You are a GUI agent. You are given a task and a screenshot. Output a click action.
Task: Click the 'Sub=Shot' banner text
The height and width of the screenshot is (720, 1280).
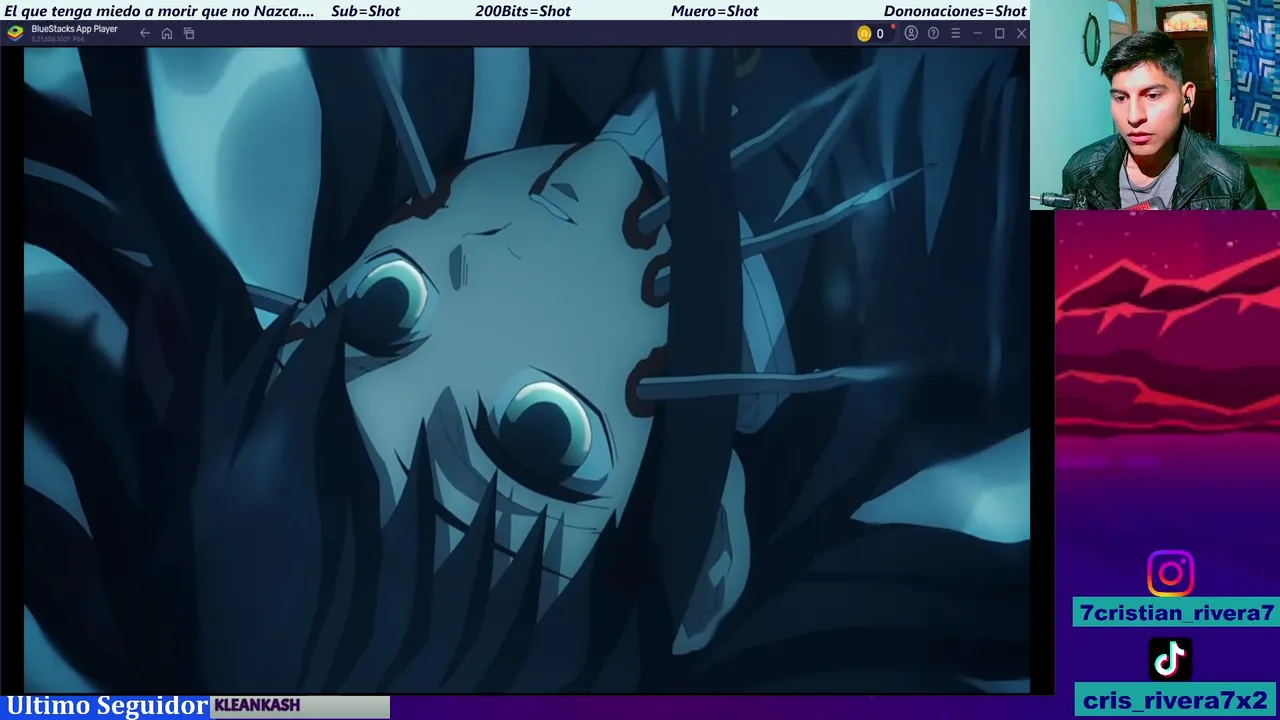click(x=365, y=11)
